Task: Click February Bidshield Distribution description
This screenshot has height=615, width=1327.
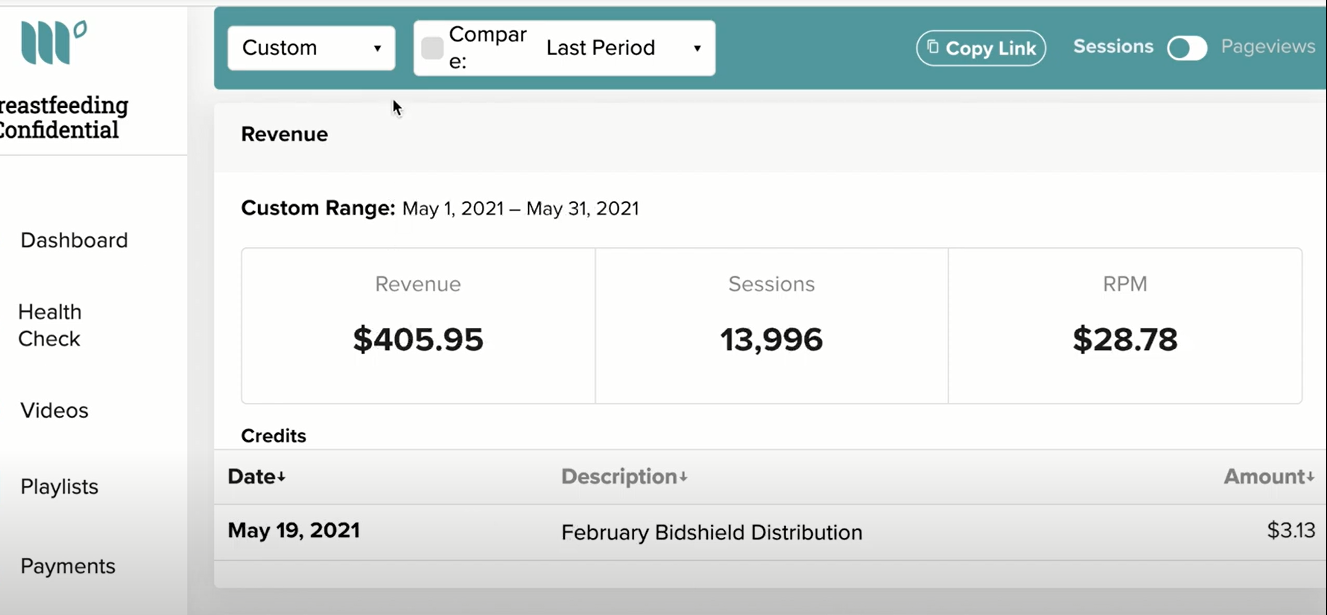Action: [x=712, y=533]
